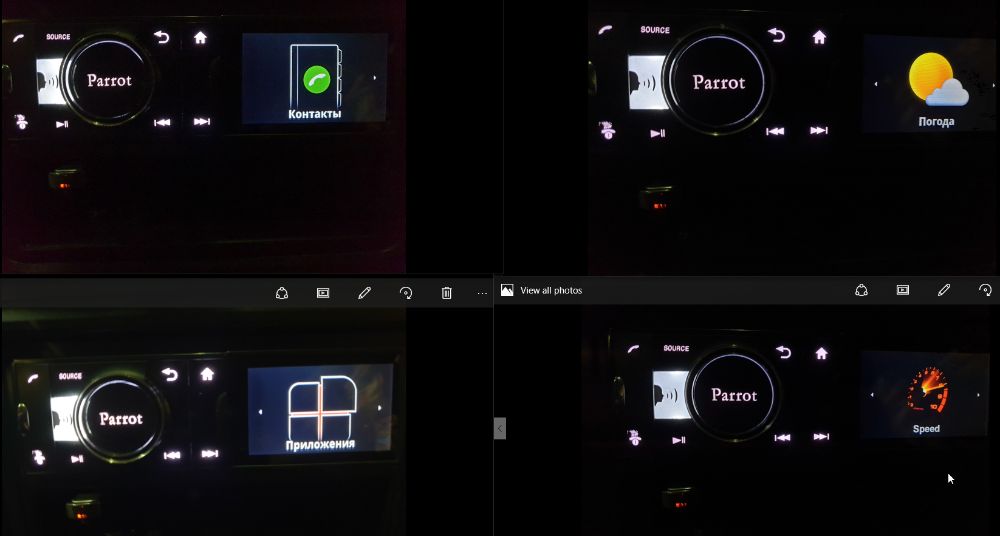
Task: Go to previous photo with the gray arrow
Action: click(x=500, y=429)
